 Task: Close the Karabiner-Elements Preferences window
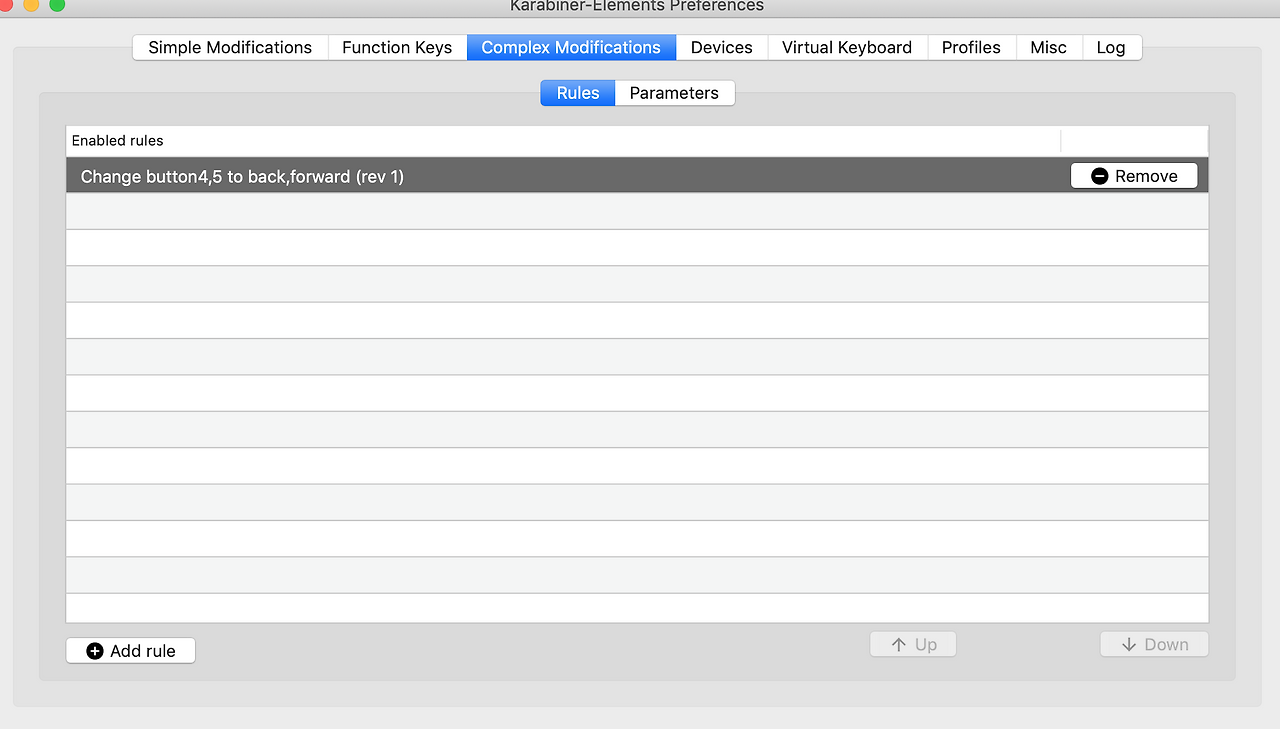click(7, 5)
